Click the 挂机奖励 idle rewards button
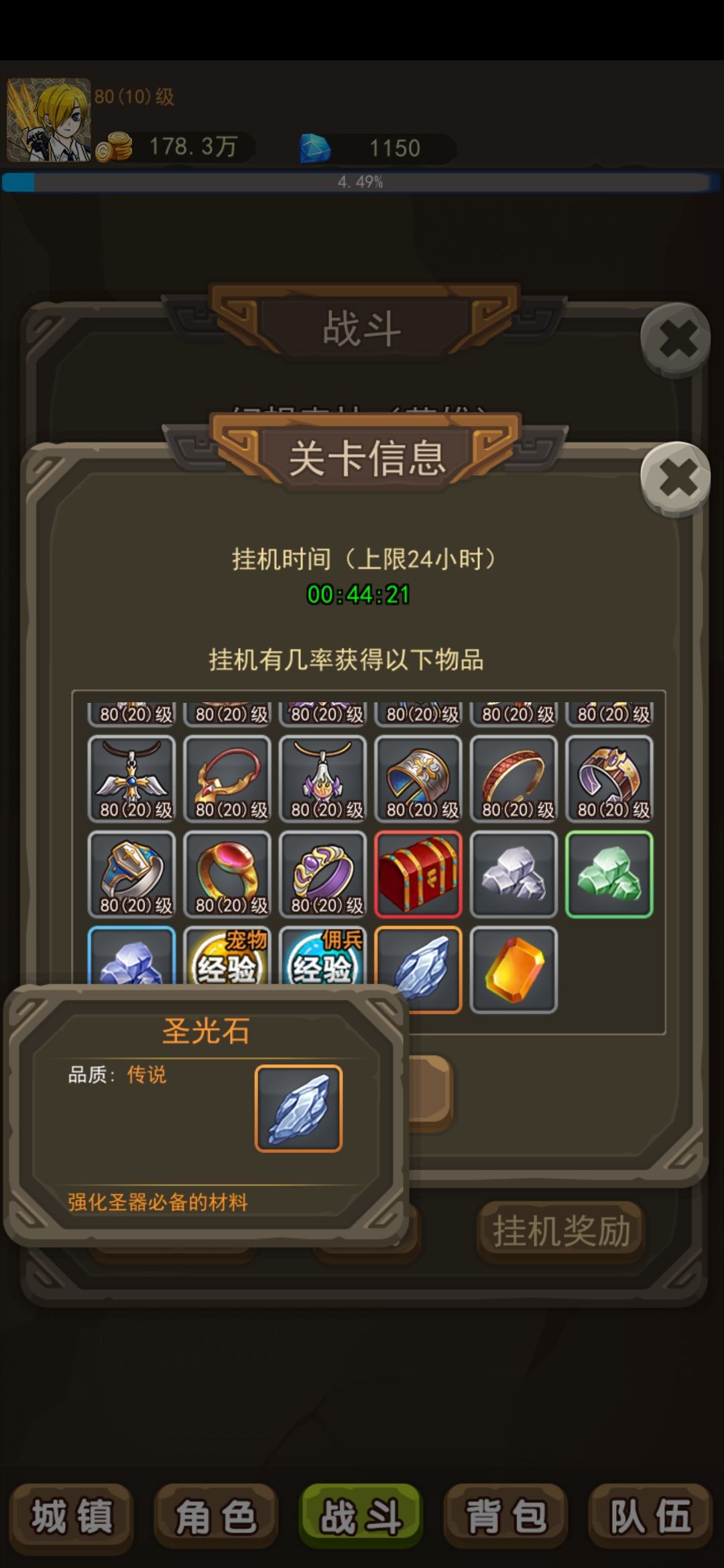 561,1232
